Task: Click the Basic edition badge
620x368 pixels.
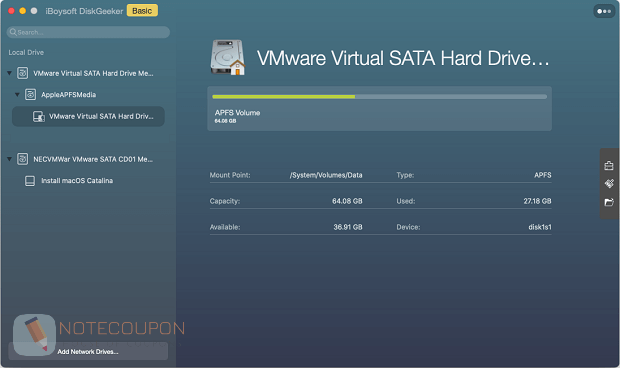Action: [142, 11]
